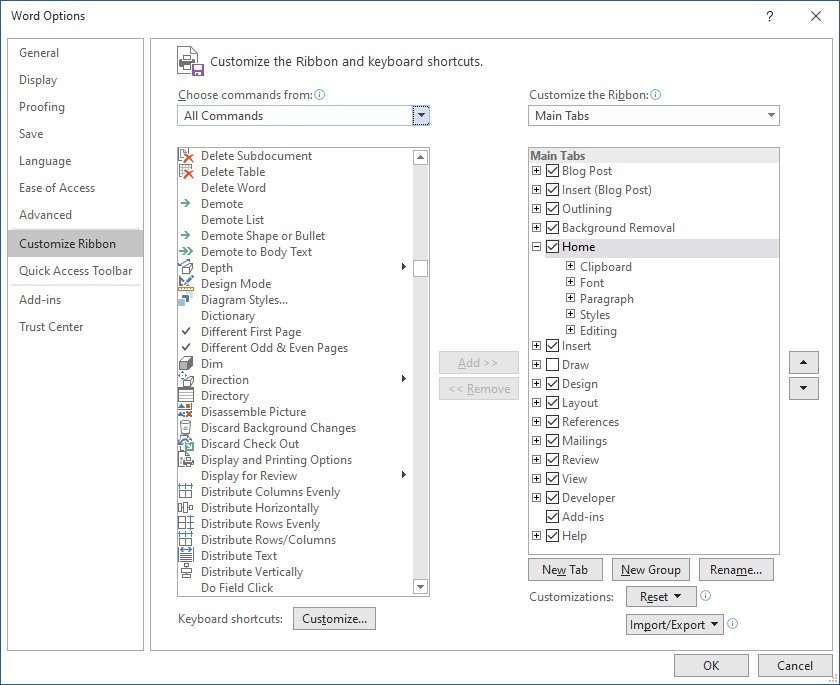Click the Depth command icon
840x685 pixels.
tap(185, 267)
